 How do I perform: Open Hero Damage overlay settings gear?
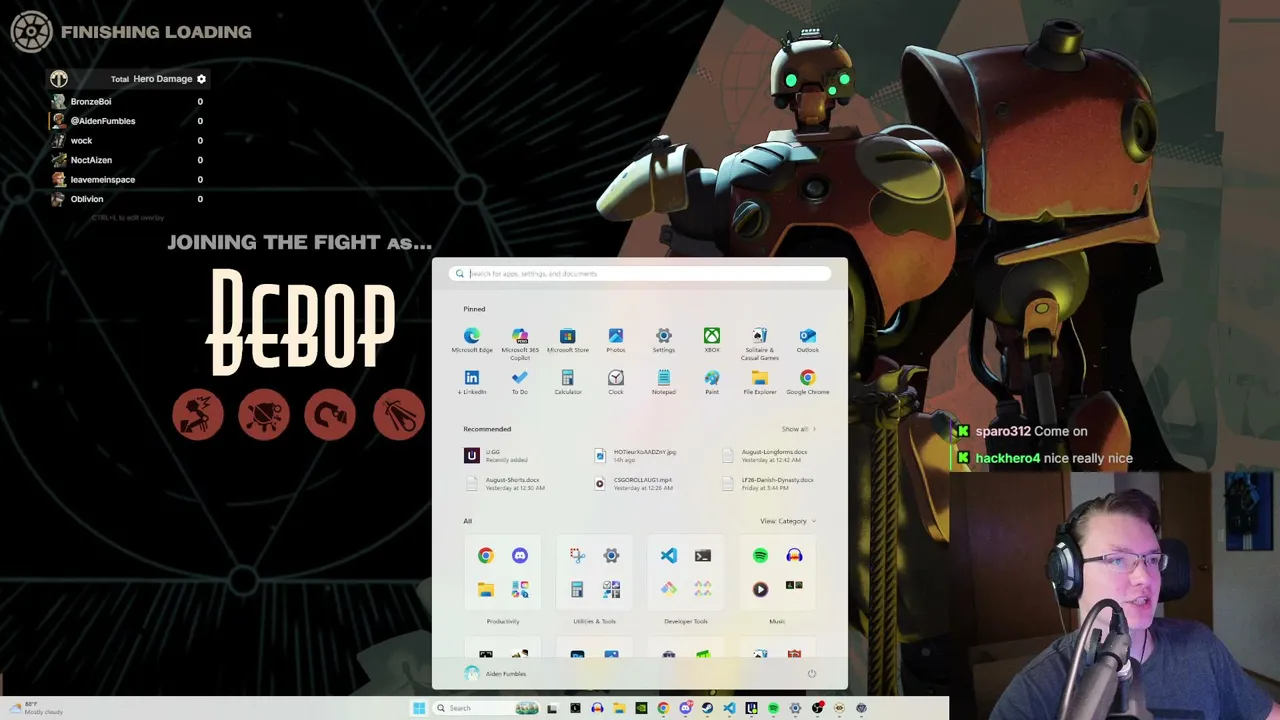(201, 79)
